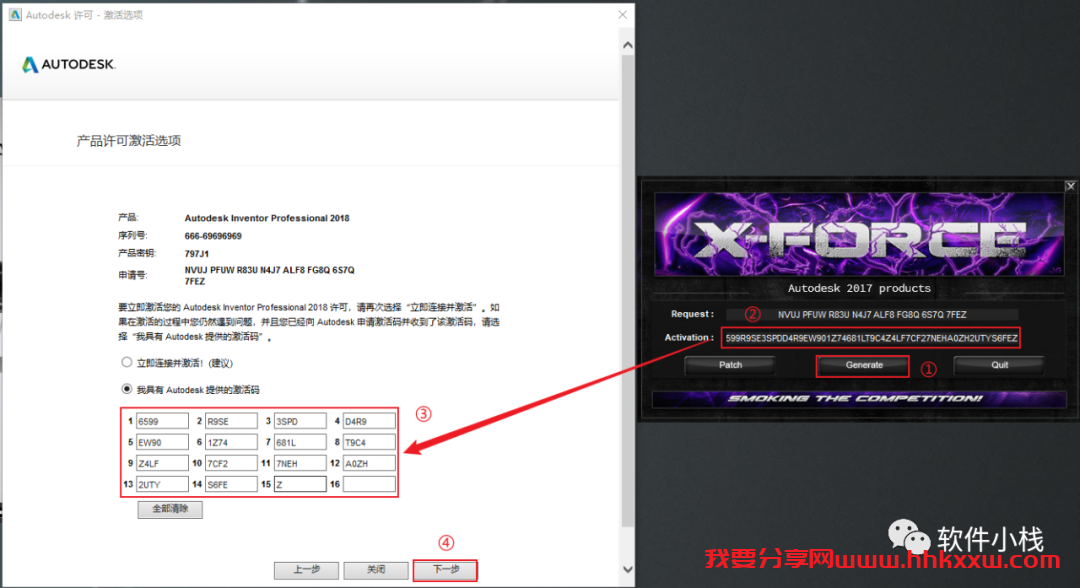Click the serial number text 666-69696969

[213, 236]
